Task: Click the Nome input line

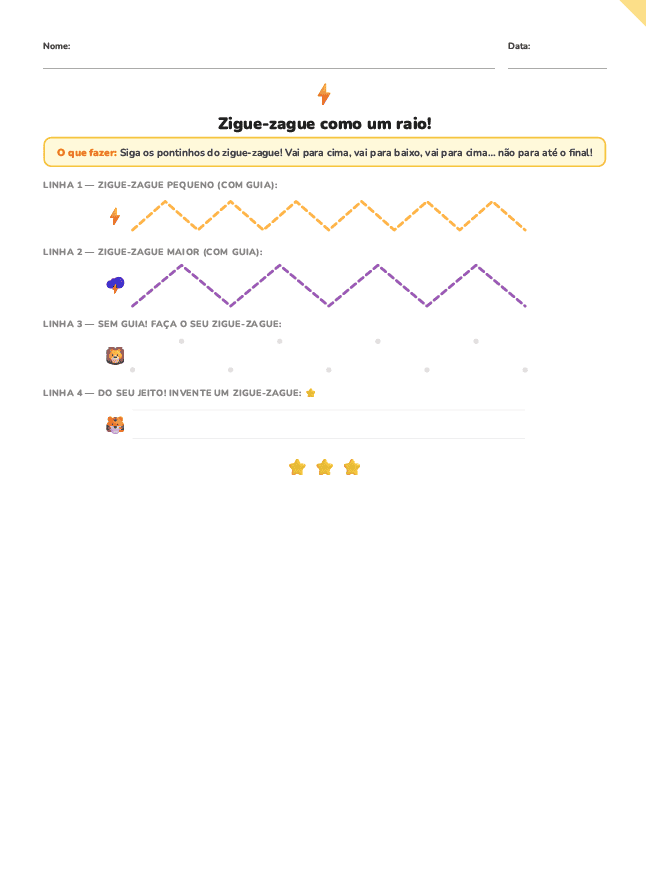Action: pyautogui.click(x=268, y=60)
